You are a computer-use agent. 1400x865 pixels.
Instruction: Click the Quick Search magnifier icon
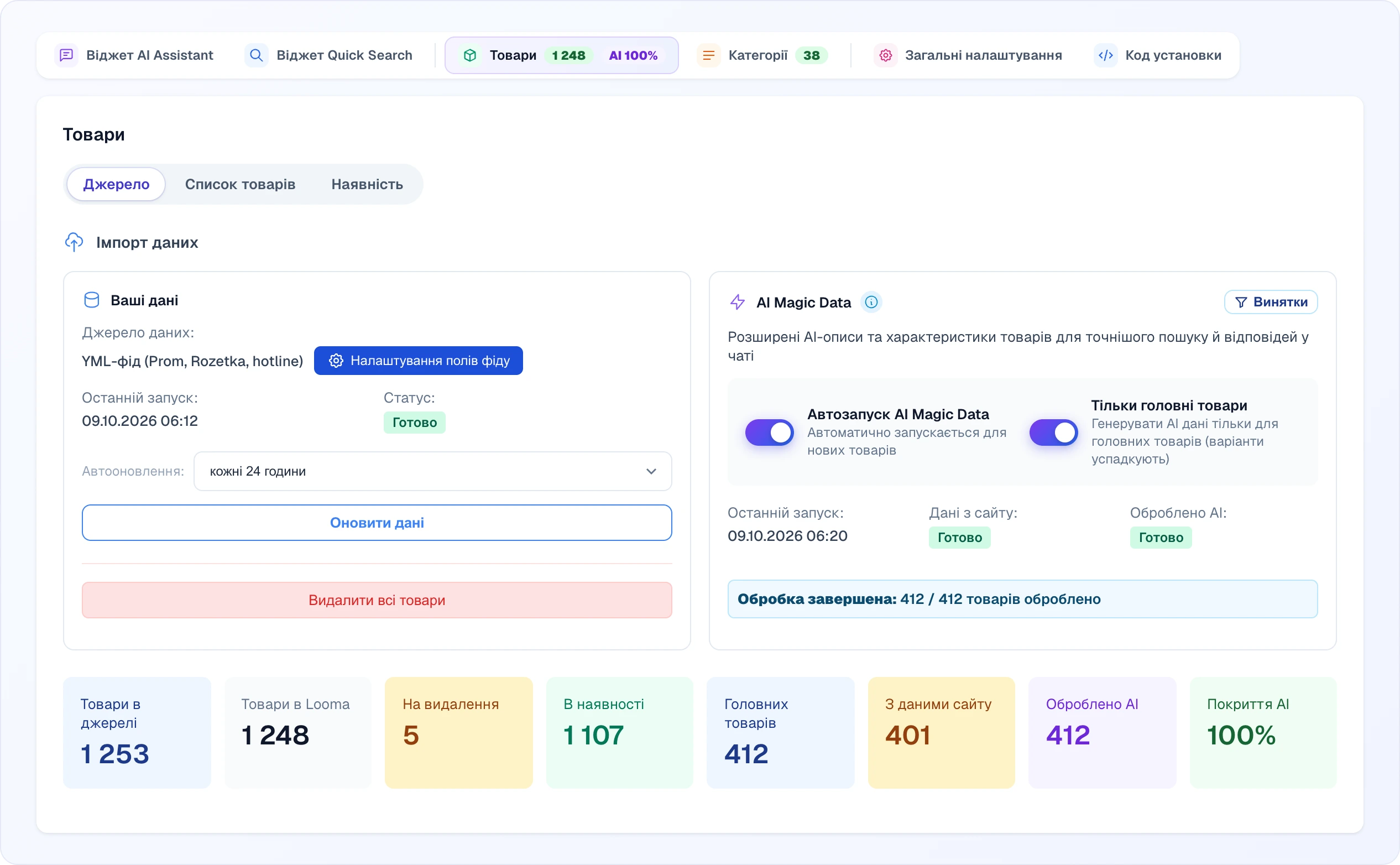pos(256,55)
